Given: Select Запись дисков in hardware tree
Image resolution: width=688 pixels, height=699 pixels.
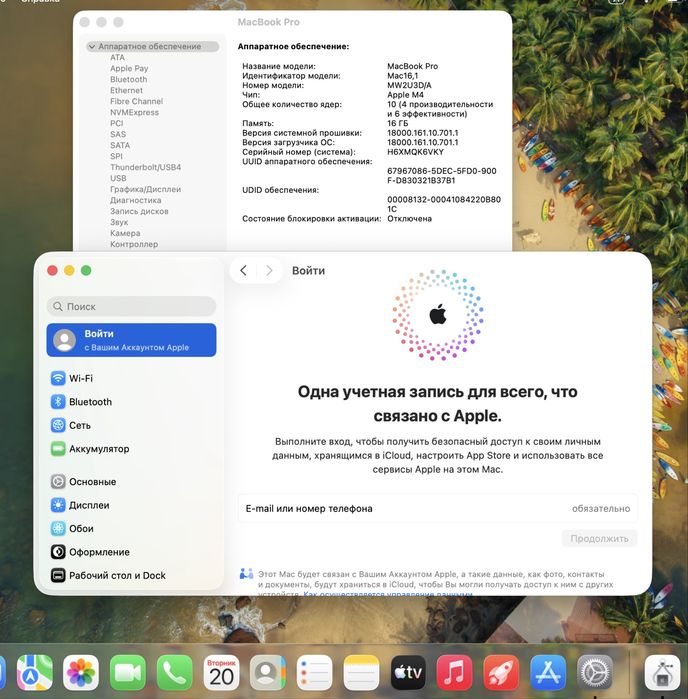Looking at the screenshot, I should coord(139,211).
